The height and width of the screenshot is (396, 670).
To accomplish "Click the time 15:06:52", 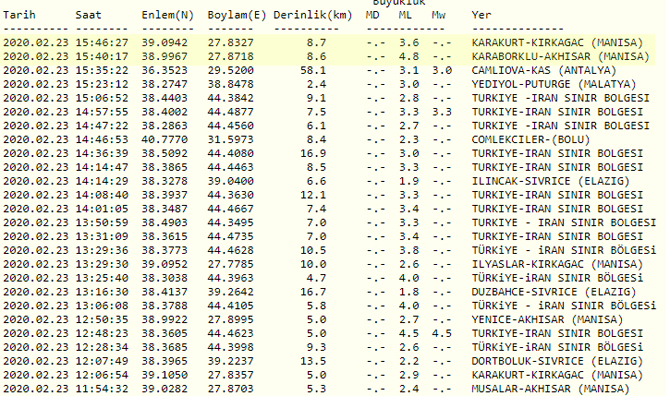I will pyautogui.click(x=102, y=98).
